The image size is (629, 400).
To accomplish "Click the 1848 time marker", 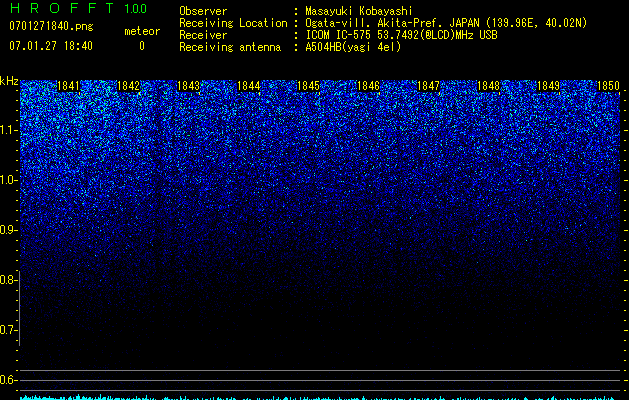I will click(489, 86).
